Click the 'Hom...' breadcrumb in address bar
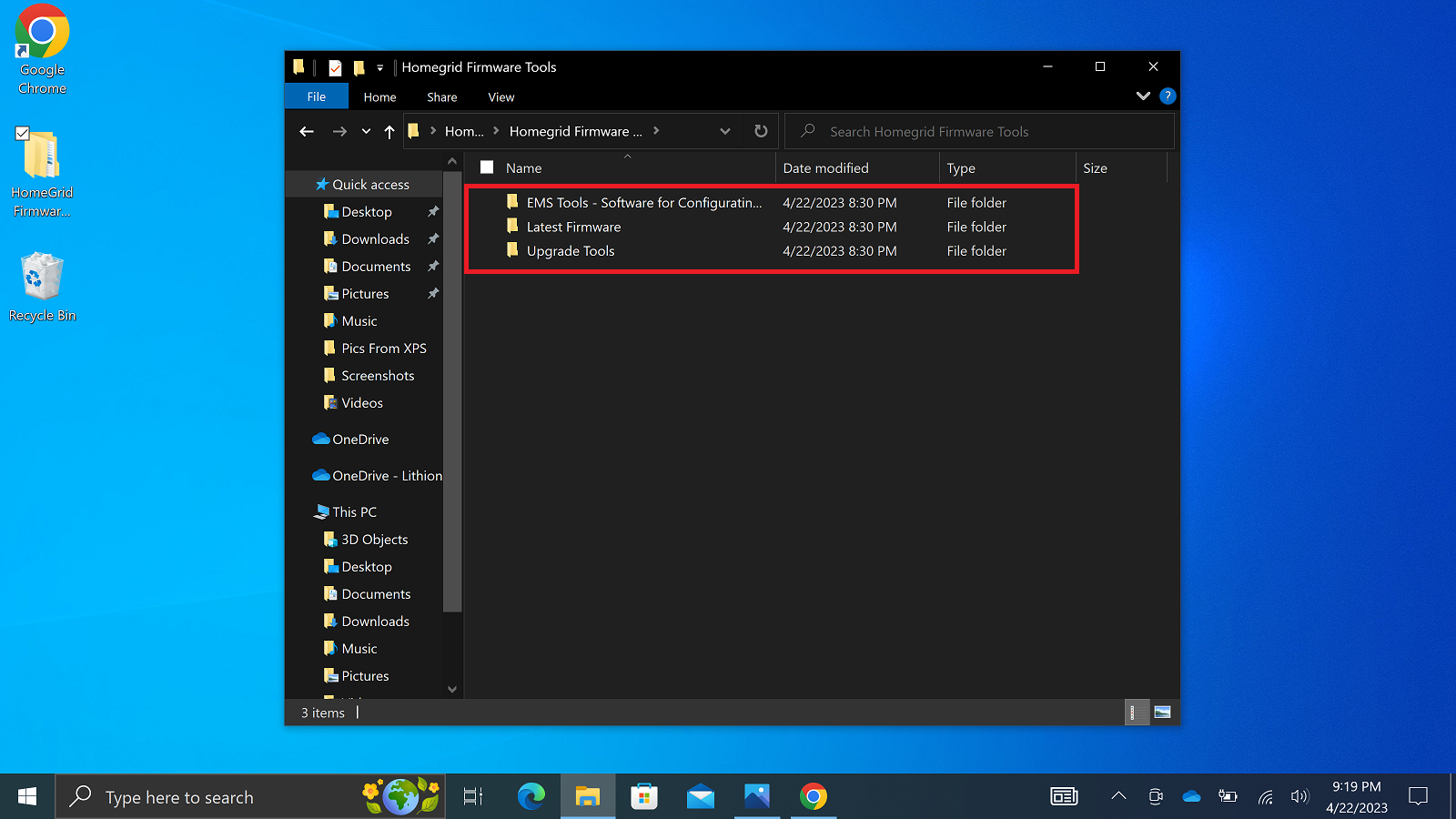Viewport: 1456px width, 819px height. (x=464, y=131)
